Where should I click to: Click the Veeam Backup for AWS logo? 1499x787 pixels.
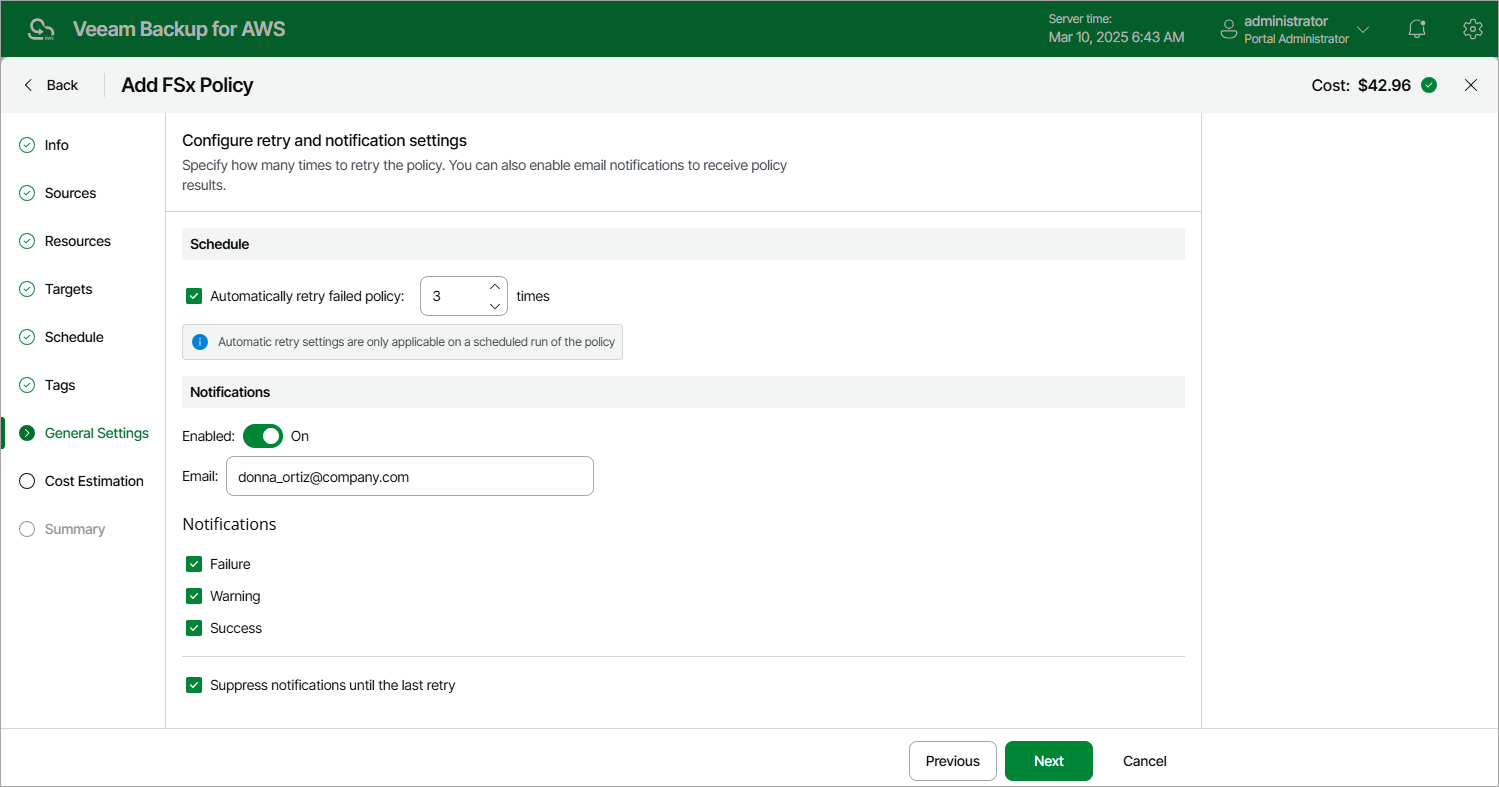(40, 28)
